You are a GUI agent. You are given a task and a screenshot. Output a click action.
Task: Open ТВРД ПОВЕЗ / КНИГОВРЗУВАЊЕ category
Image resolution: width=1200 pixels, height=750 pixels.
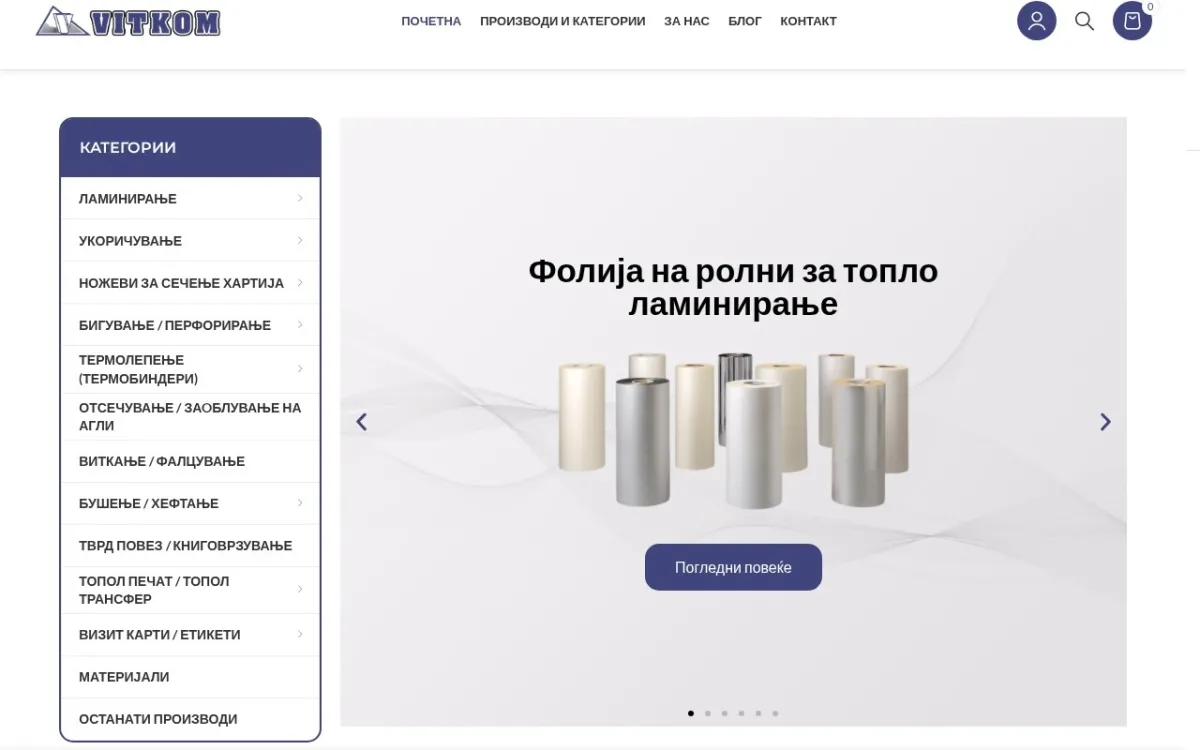coord(186,545)
